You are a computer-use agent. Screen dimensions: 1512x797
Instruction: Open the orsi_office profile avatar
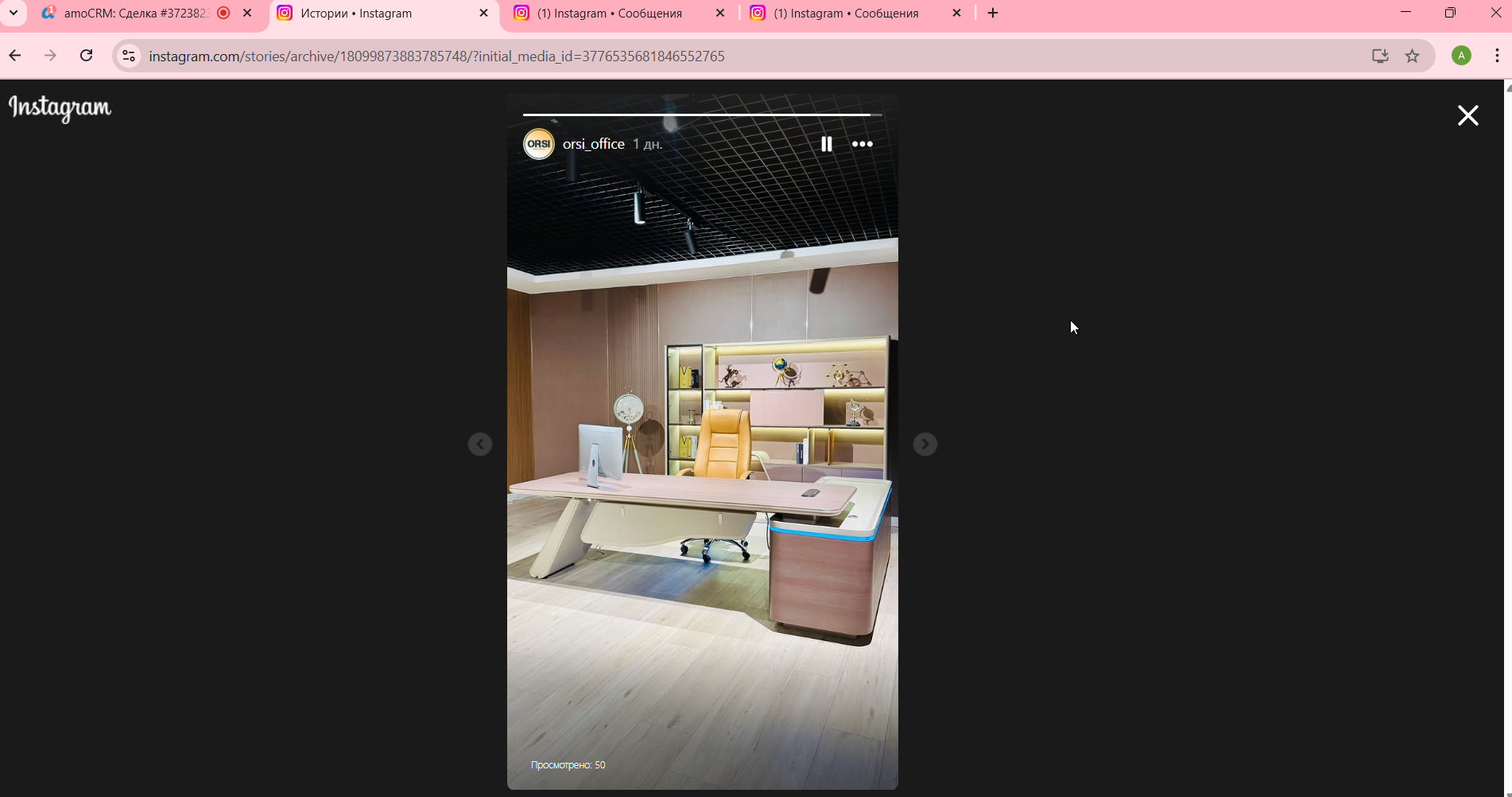[x=539, y=144]
